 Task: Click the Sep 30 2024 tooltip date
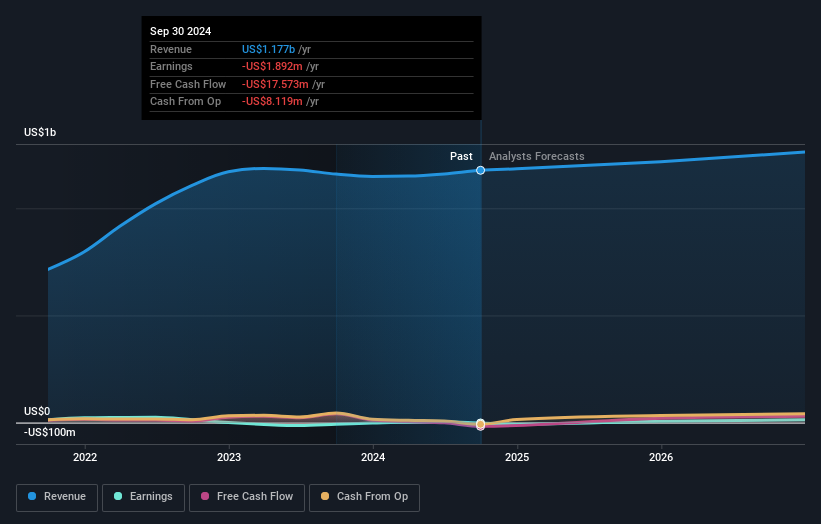click(x=181, y=31)
